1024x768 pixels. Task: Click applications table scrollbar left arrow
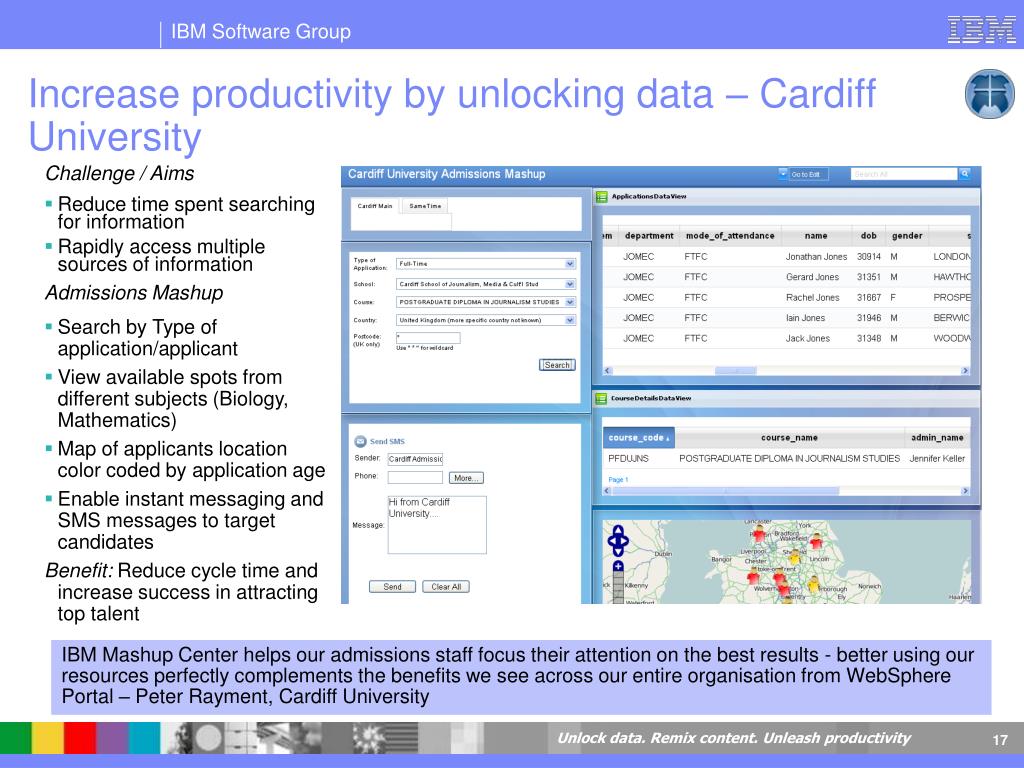tap(607, 370)
